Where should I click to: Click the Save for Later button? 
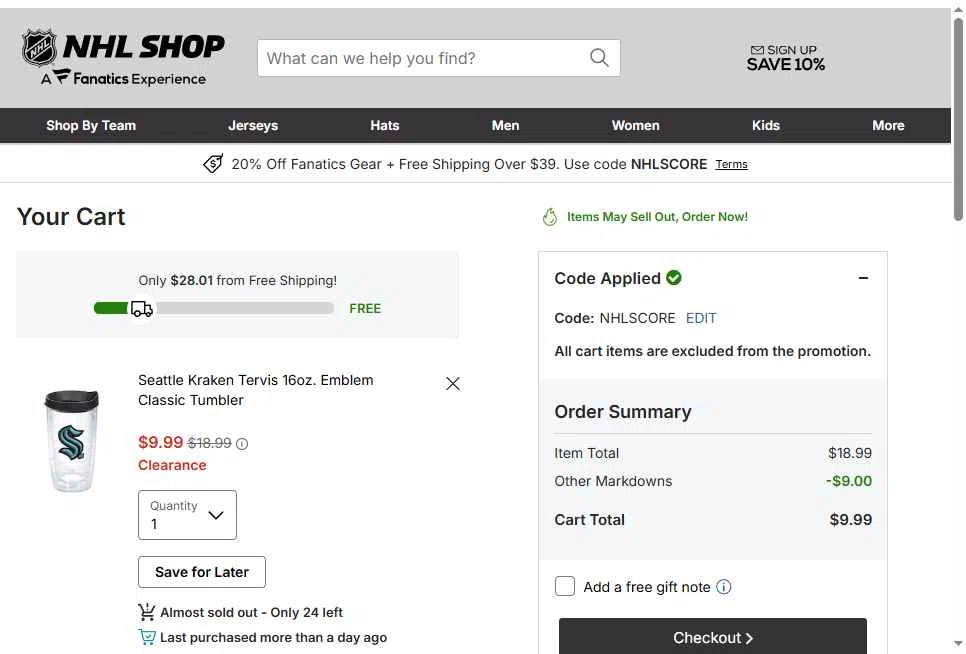pyautogui.click(x=202, y=572)
